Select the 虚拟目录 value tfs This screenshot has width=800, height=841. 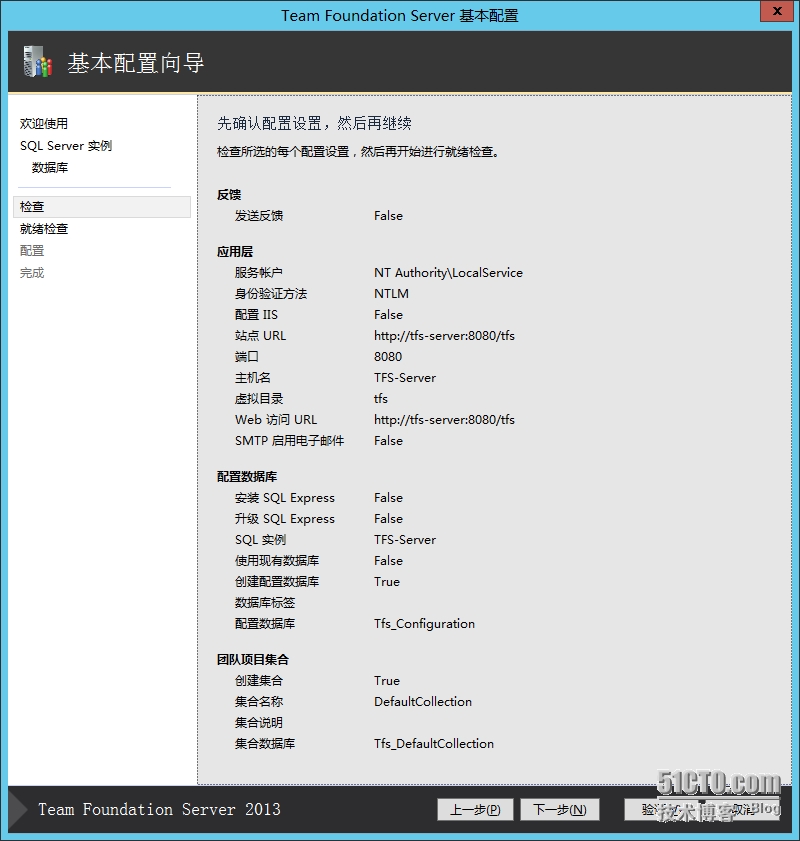pyautogui.click(x=381, y=399)
